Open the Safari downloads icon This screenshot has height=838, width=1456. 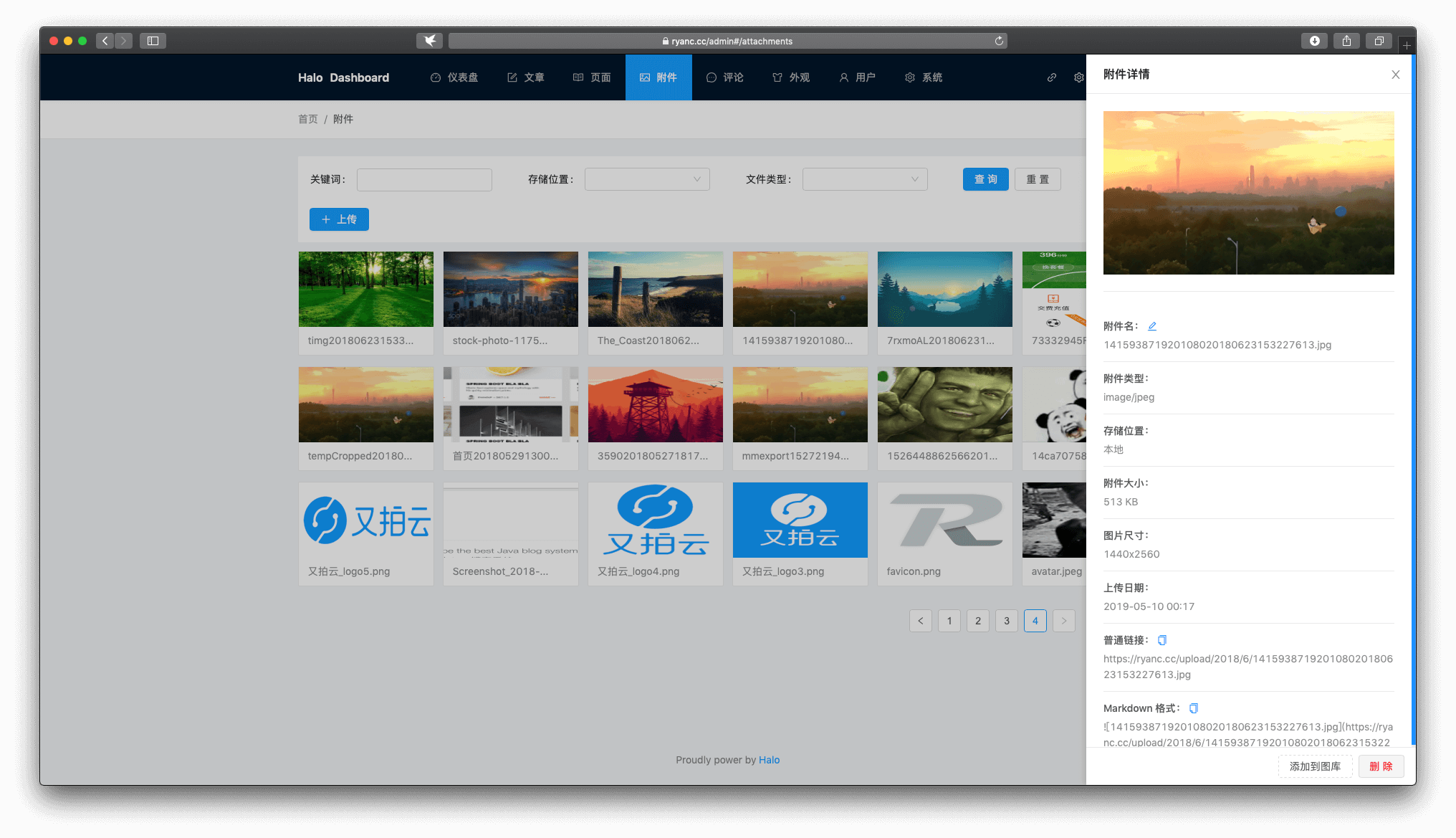point(1314,41)
